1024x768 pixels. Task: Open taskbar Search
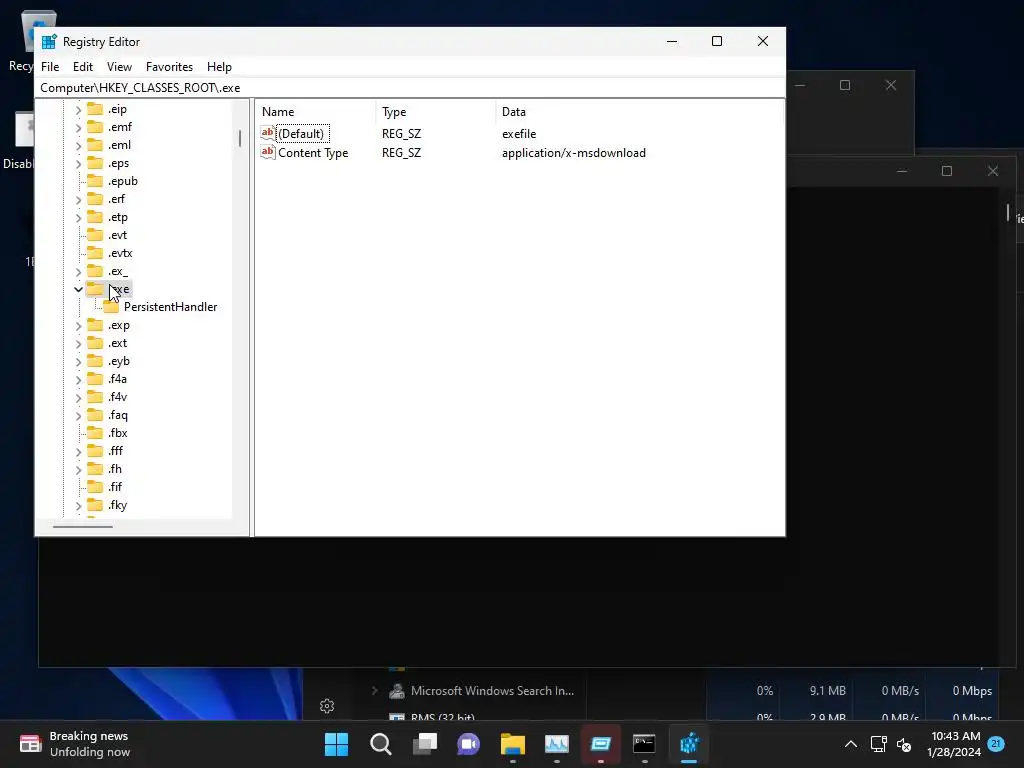tap(381, 744)
